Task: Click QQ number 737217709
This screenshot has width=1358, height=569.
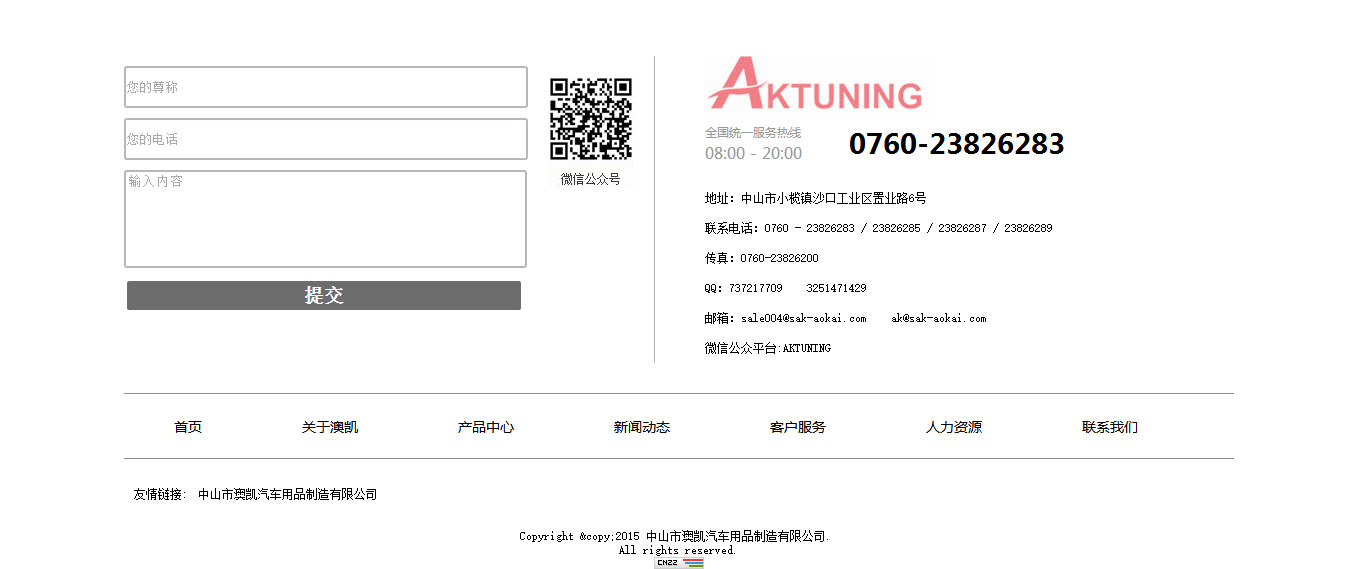Action: click(756, 288)
